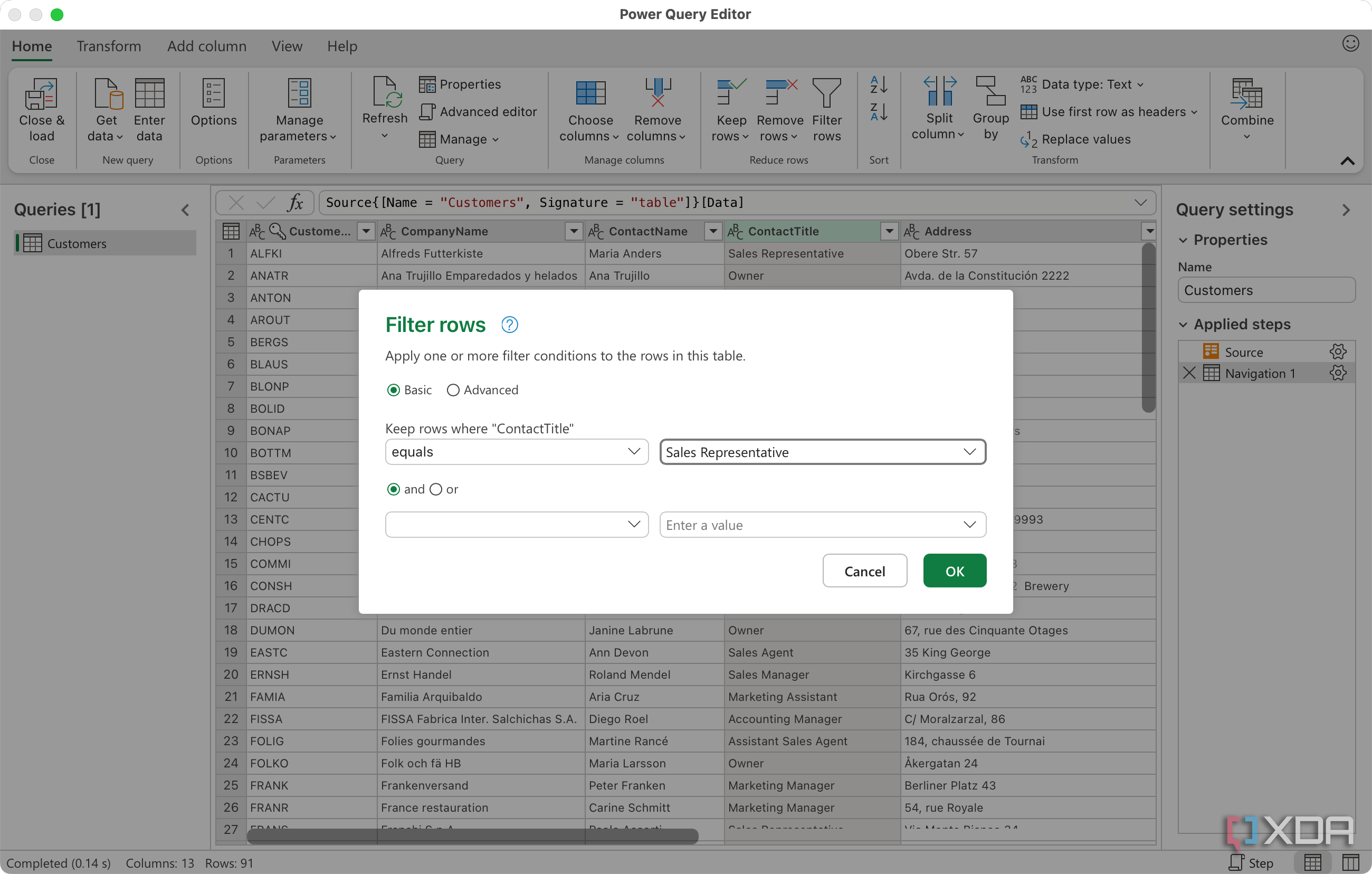Select the Advanced radio button
The height and width of the screenshot is (874, 1372).
[453, 390]
